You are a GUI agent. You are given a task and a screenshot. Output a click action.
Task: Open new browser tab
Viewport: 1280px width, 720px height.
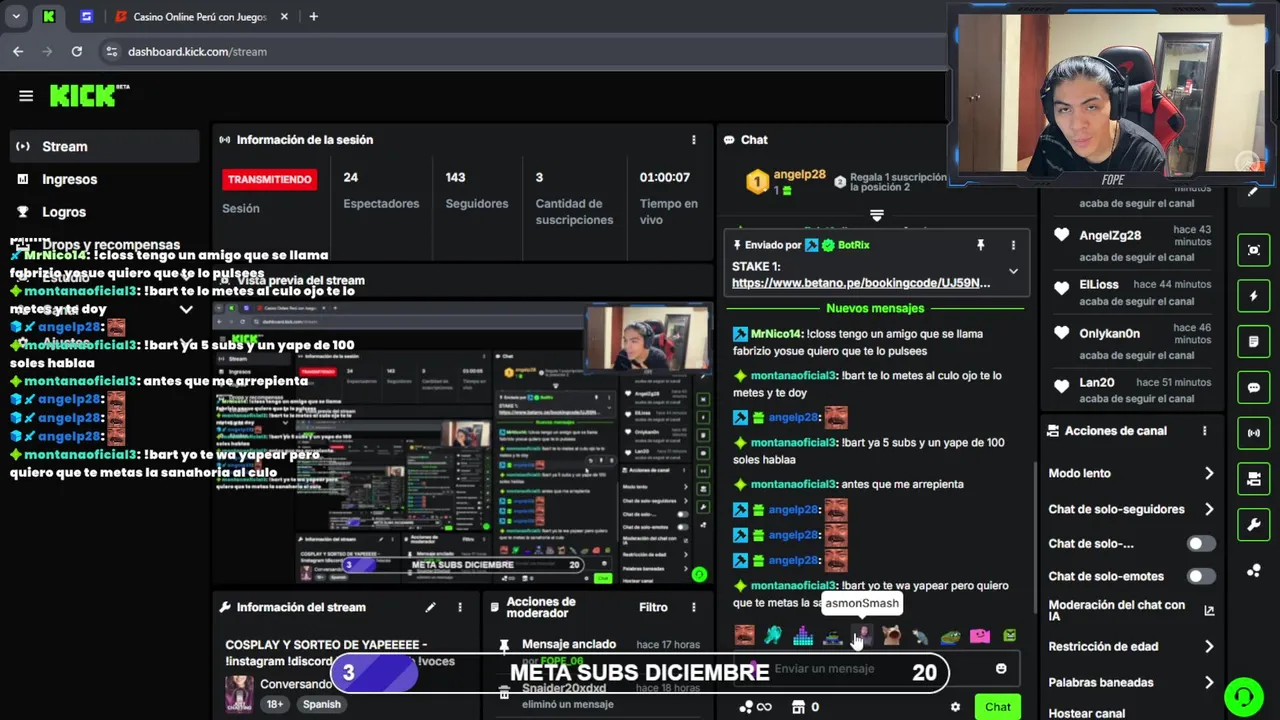click(x=313, y=16)
